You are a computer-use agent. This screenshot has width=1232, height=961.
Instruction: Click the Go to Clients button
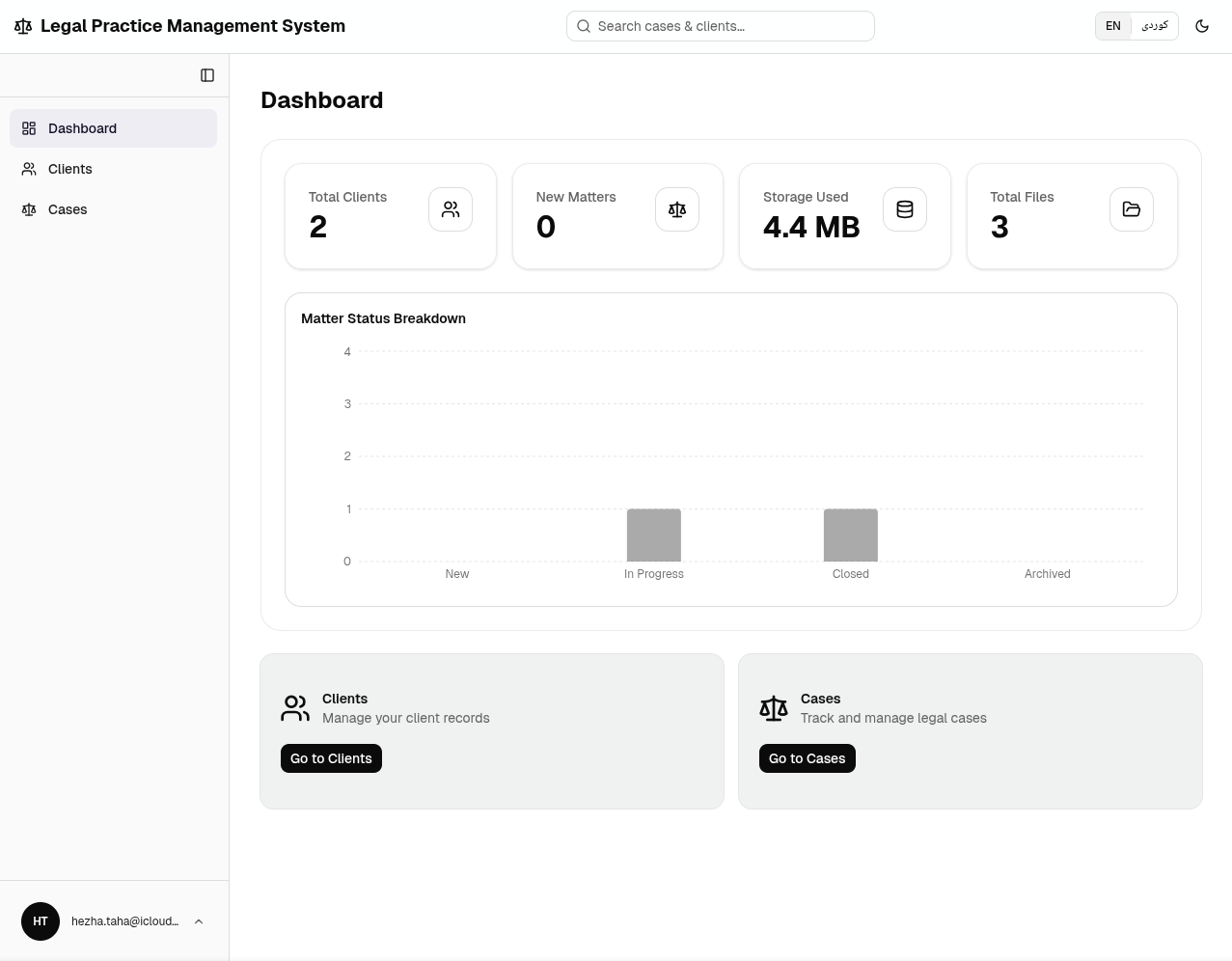(331, 758)
